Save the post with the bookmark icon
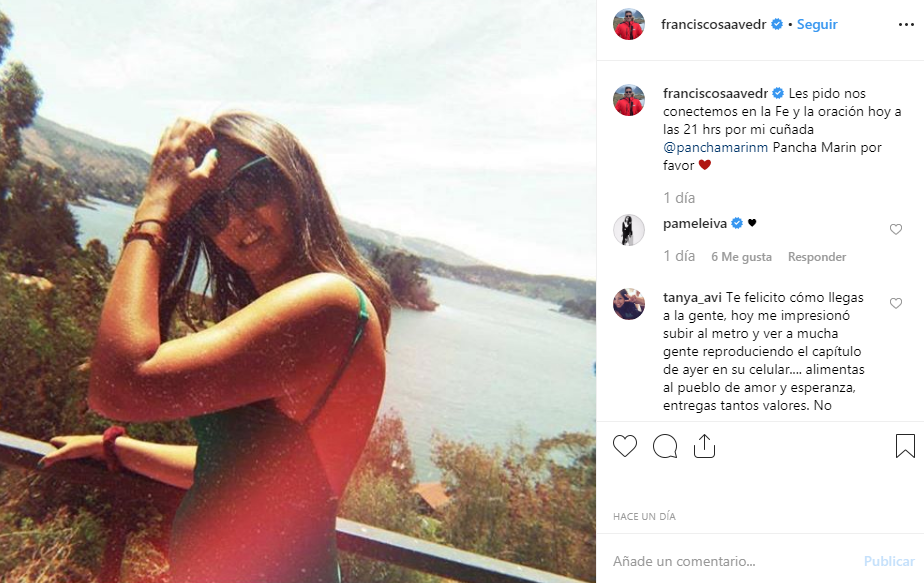924x583 pixels. pos(905,446)
